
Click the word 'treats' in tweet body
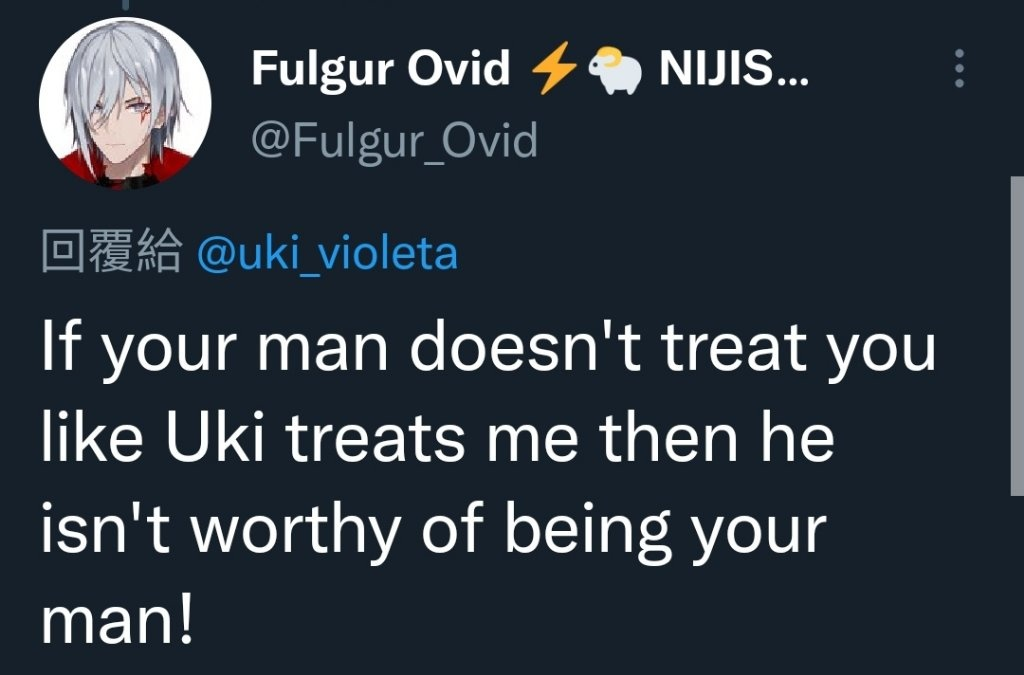click(375, 438)
